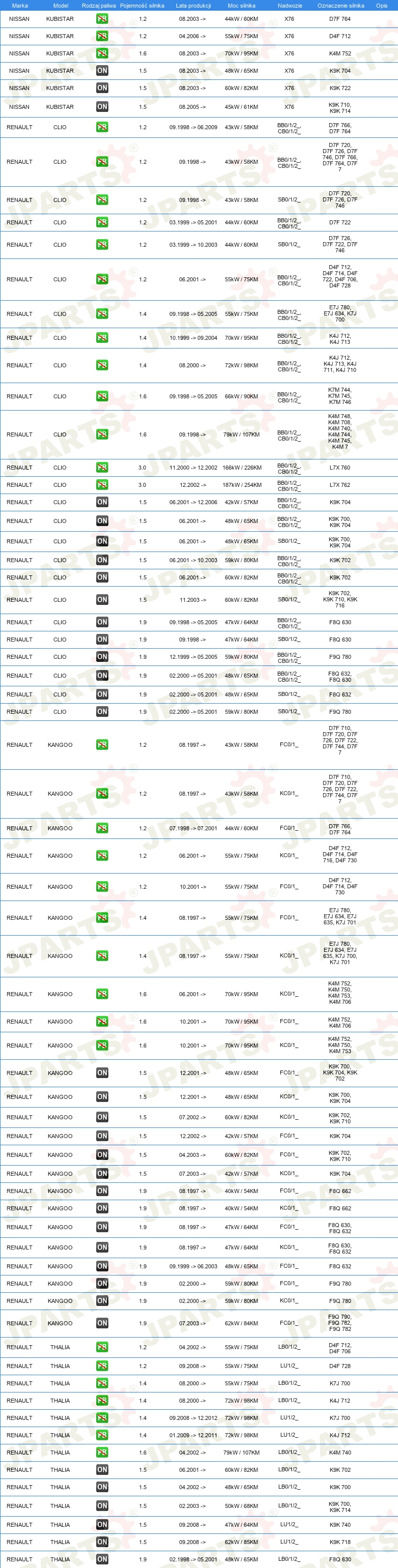Click the cell reading 166kW / 226KM
Viewport: 398px width, 1568px height.
tap(242, 468)
